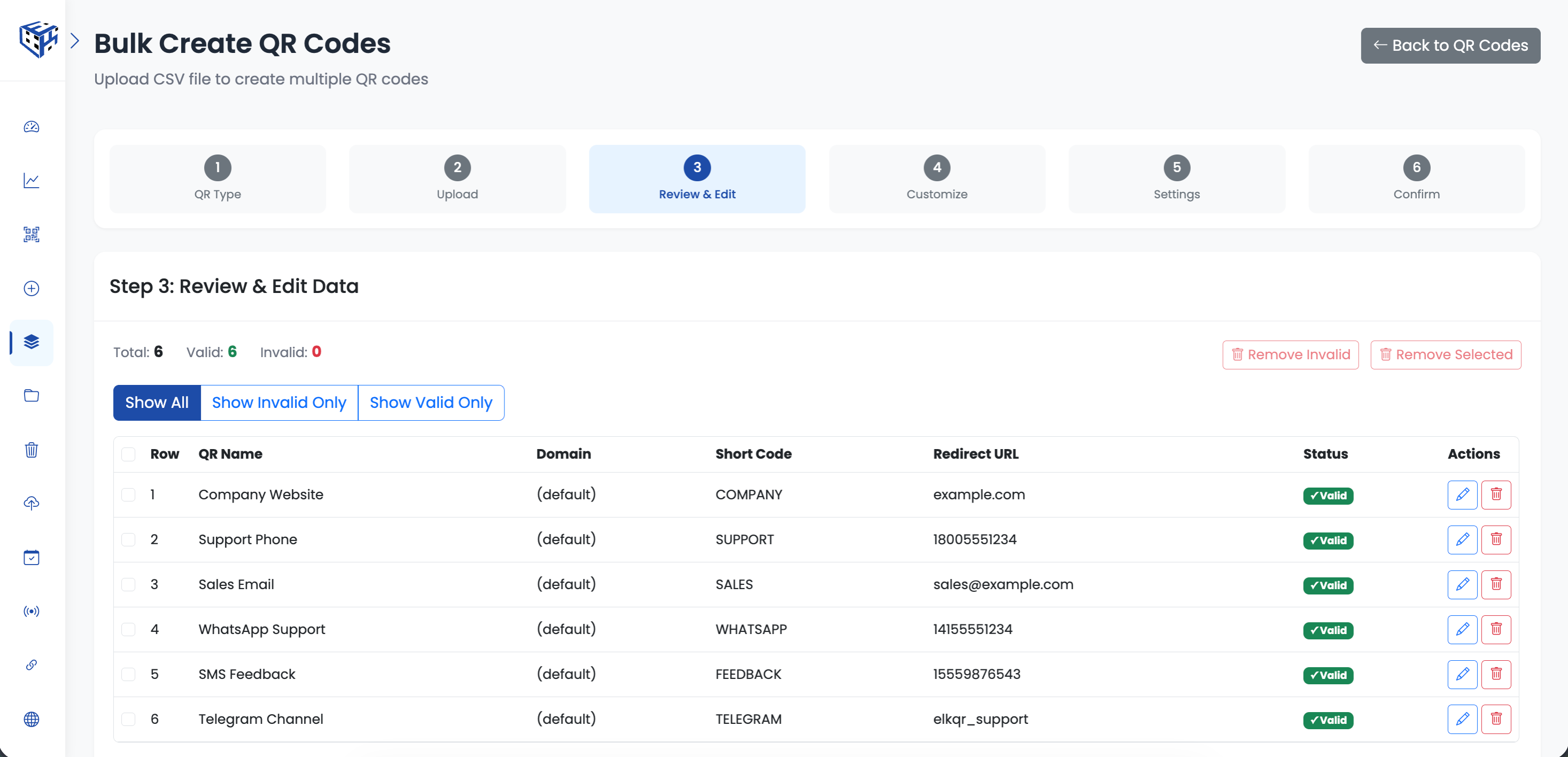Edit the Company Website row with pencil
This screenshot has width=1568, height=757.
tap(1462, 495)
